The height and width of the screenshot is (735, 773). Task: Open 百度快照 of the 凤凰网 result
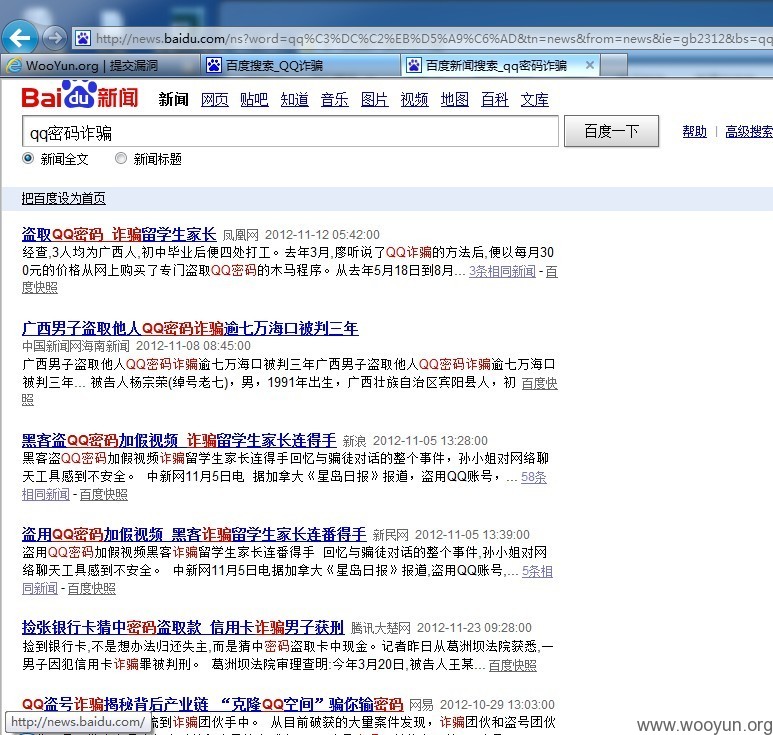[39, 287]
